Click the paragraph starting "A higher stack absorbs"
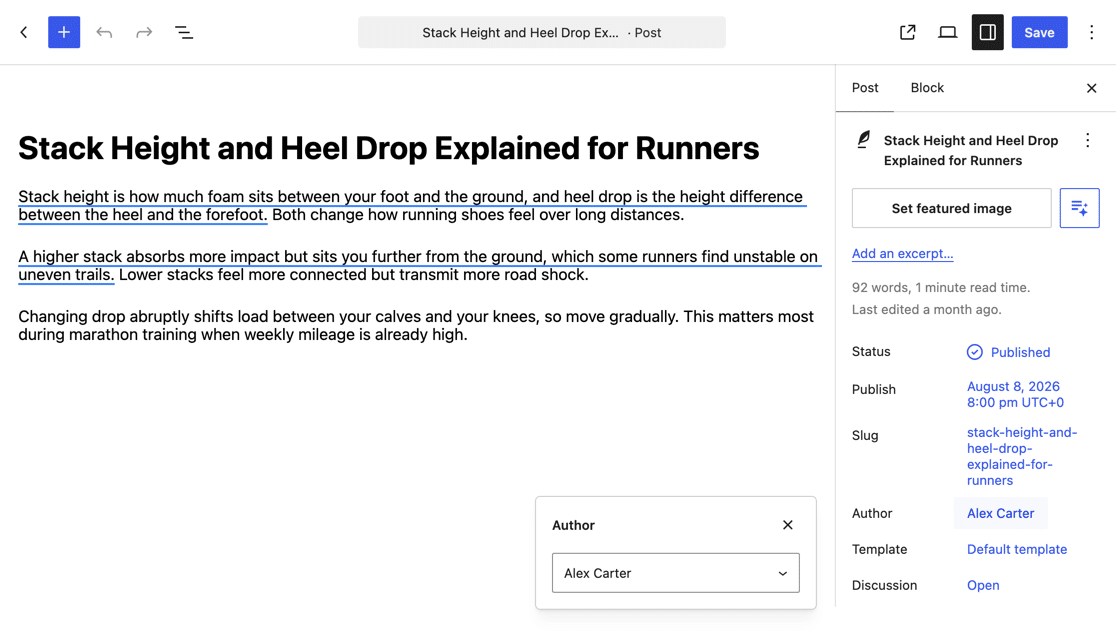The image size is (1116, 640). (x=418, y=266)
